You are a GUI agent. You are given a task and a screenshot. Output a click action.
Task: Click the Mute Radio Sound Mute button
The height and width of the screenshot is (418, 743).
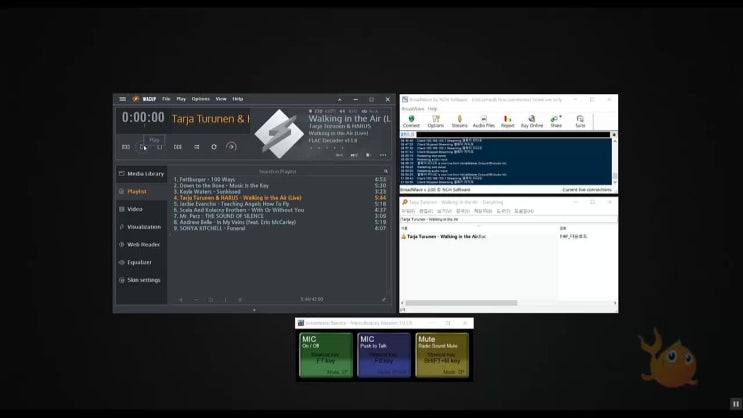(x=442, y=355)
